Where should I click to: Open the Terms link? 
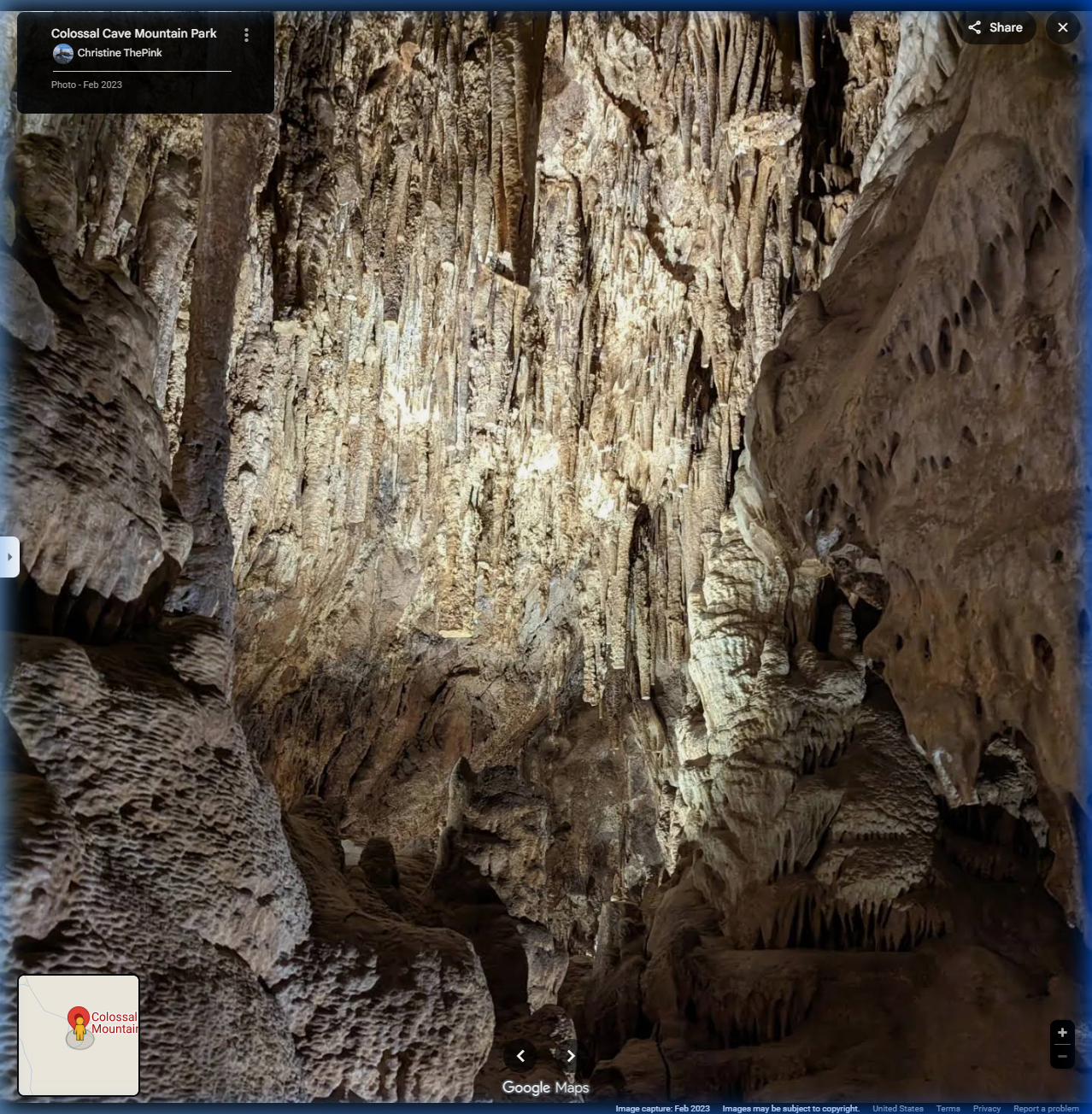(948, 1108)
